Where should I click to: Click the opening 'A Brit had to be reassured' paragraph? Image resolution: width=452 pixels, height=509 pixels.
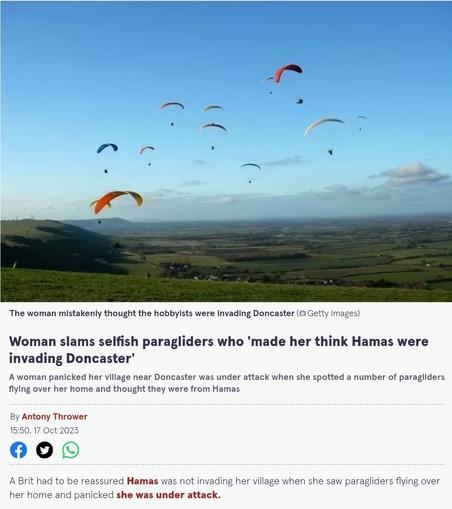pos(224,488)
